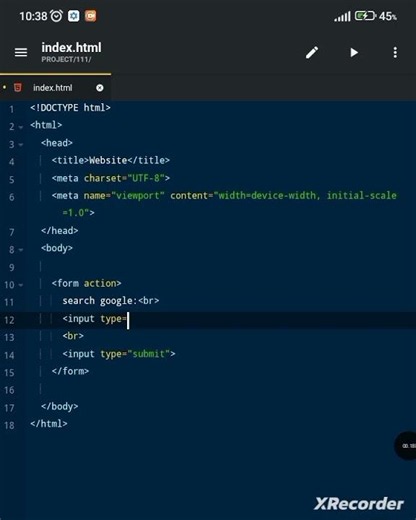Collapse the head tag fold on line 3
Image resolution: width=416 pixels, height=520 pixels.
click(21, 145)
